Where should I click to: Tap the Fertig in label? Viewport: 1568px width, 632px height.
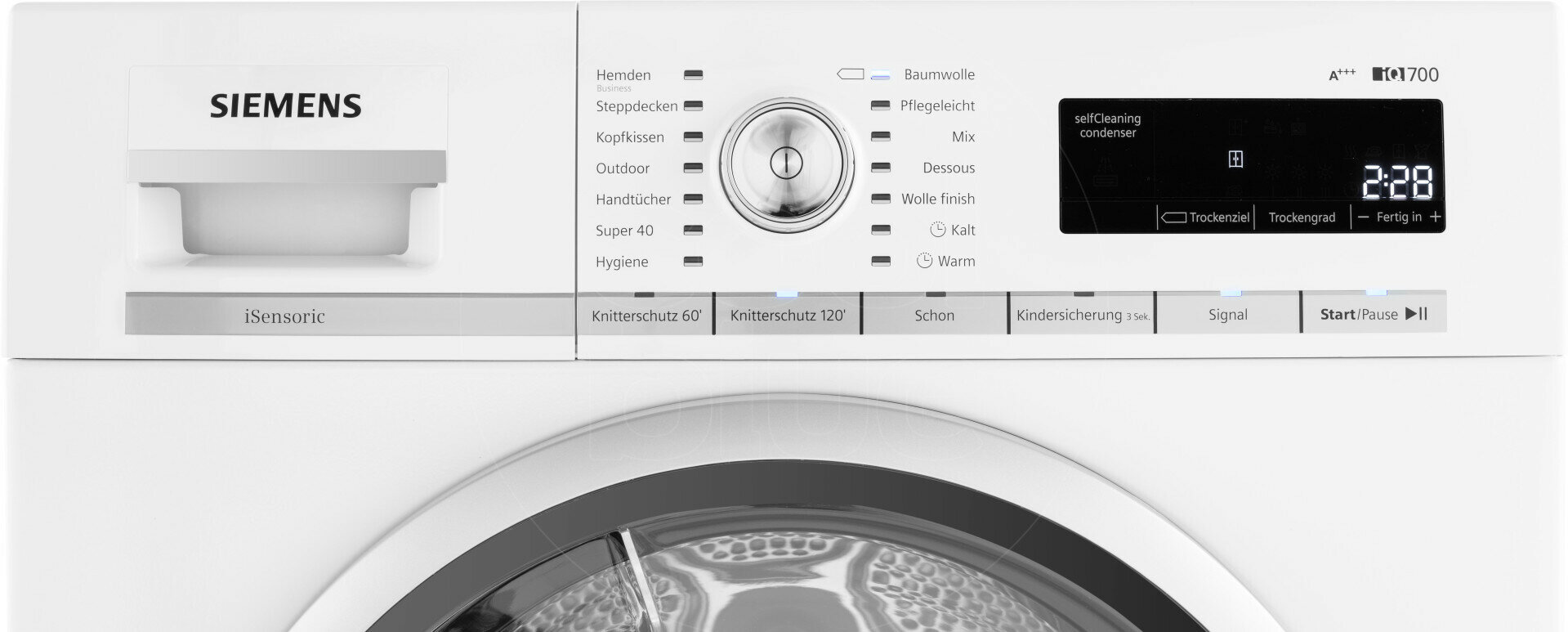click(x=1399, y=217)
